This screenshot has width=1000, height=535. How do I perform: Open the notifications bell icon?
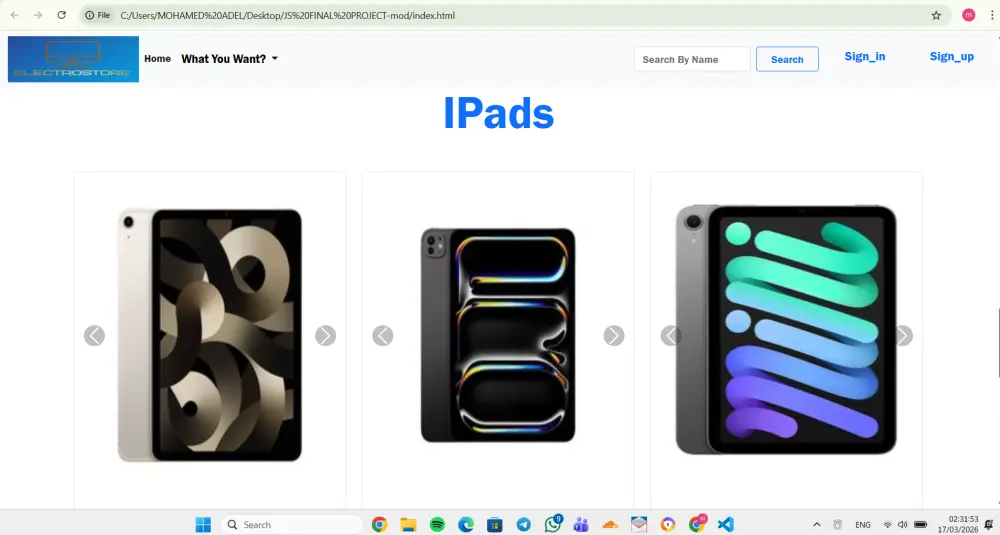pyautogui.click(x=989, y=525)
